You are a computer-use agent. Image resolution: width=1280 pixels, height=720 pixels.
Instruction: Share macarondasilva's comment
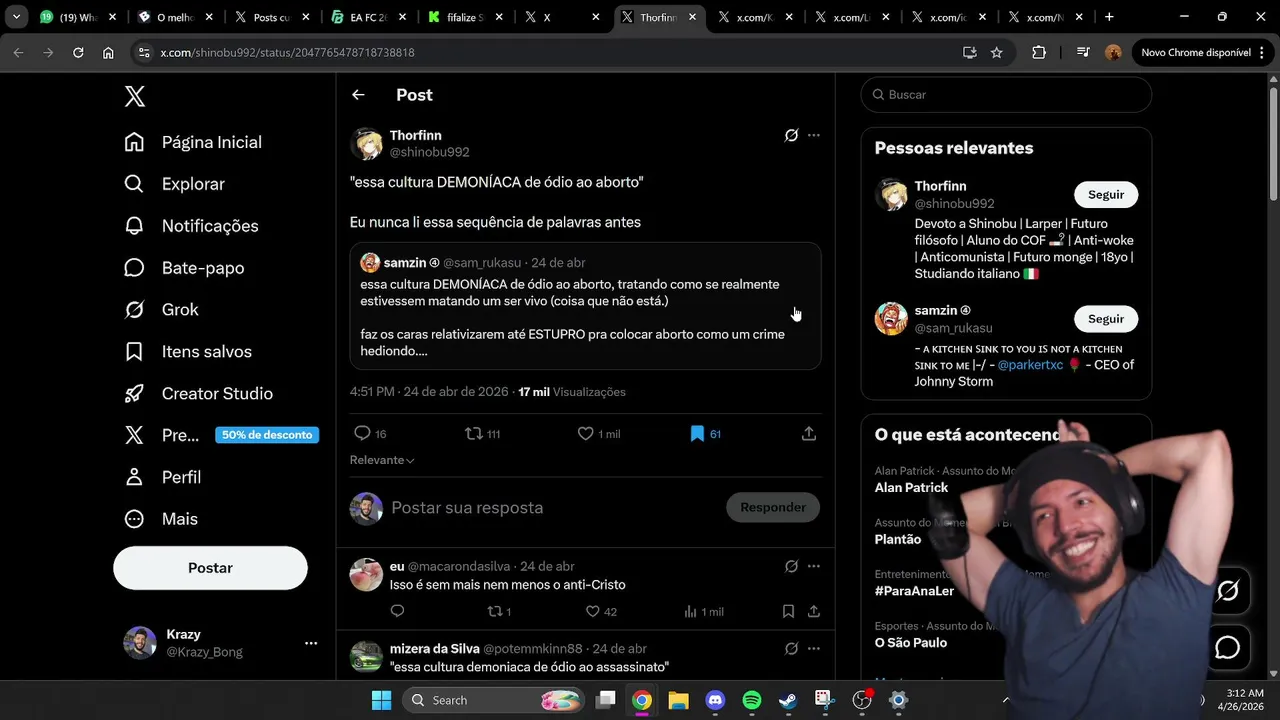pyautogui.click(x=814, y=611)
